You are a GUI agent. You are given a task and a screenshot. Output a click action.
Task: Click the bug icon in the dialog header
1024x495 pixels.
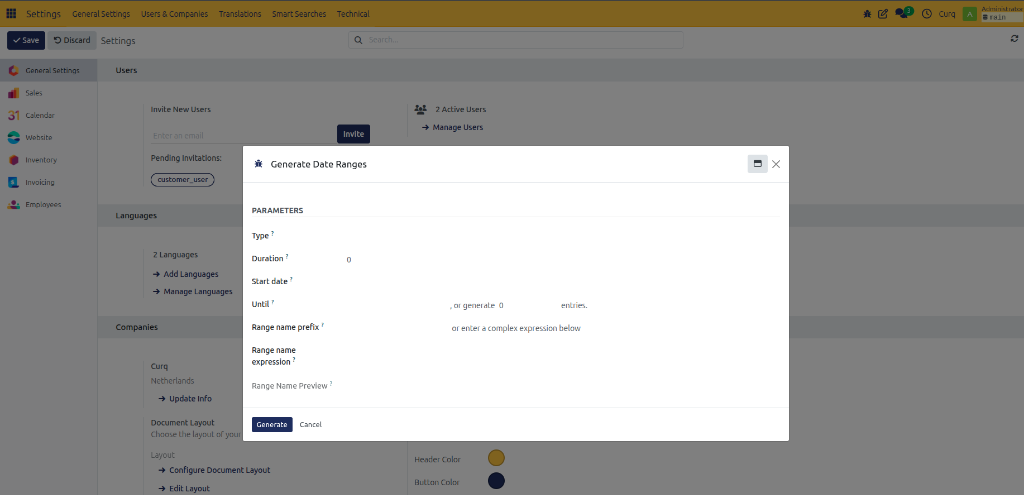click(x=259, y=164)
